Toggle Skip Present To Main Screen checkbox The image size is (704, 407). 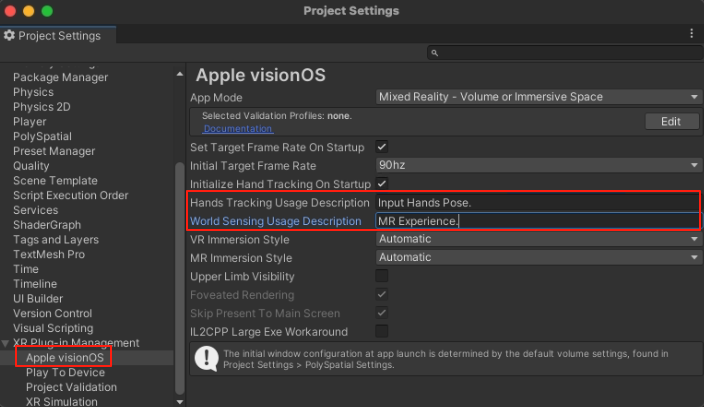pyautogui.click(x=382, y=313)
